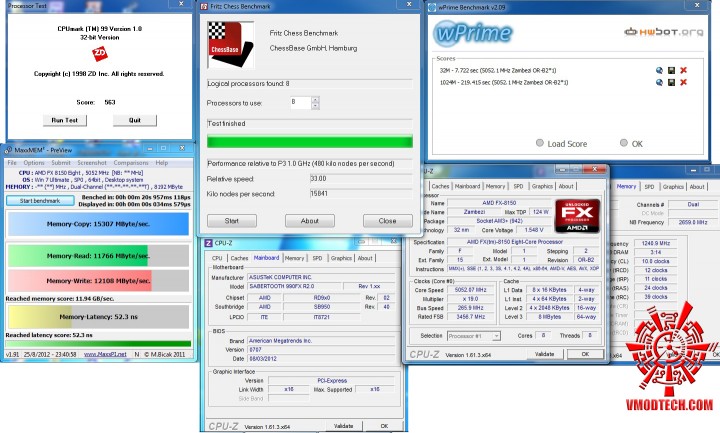Image resolution: width=720 pixels, height=433 pixels.
Task: Open the Memory tab in the CPU-Z Mainboard window
Action: [294, 258]
